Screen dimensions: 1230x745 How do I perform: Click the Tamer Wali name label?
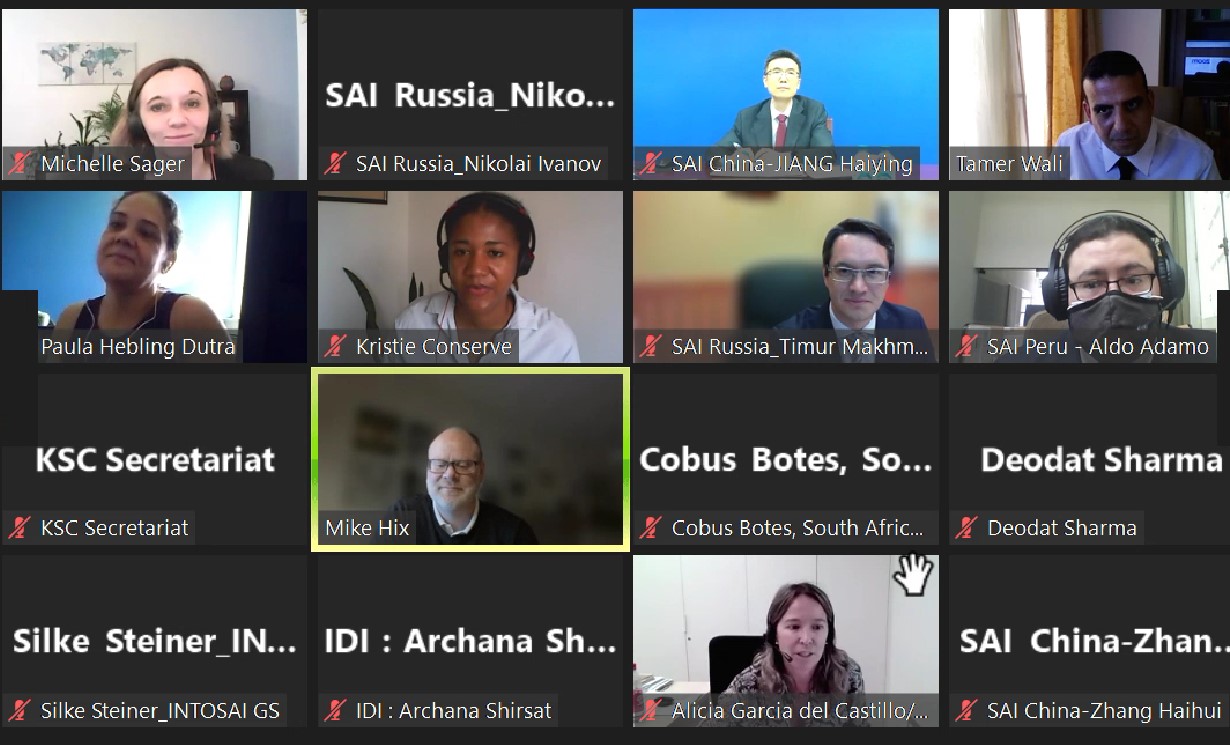[1009, 164]
